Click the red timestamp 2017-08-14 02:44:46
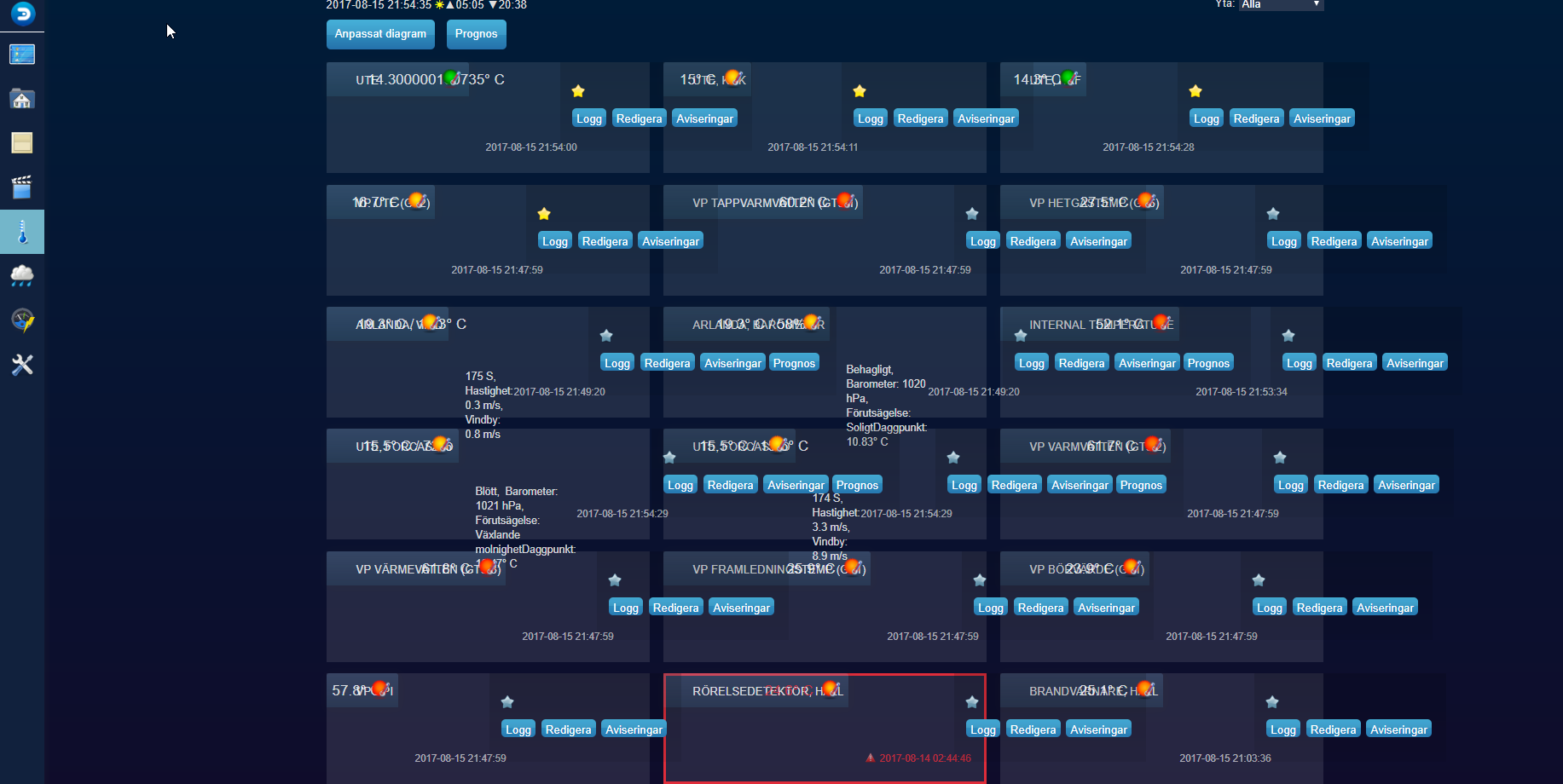This screenshot has width=1563, height=784. [x=925, y=758]
